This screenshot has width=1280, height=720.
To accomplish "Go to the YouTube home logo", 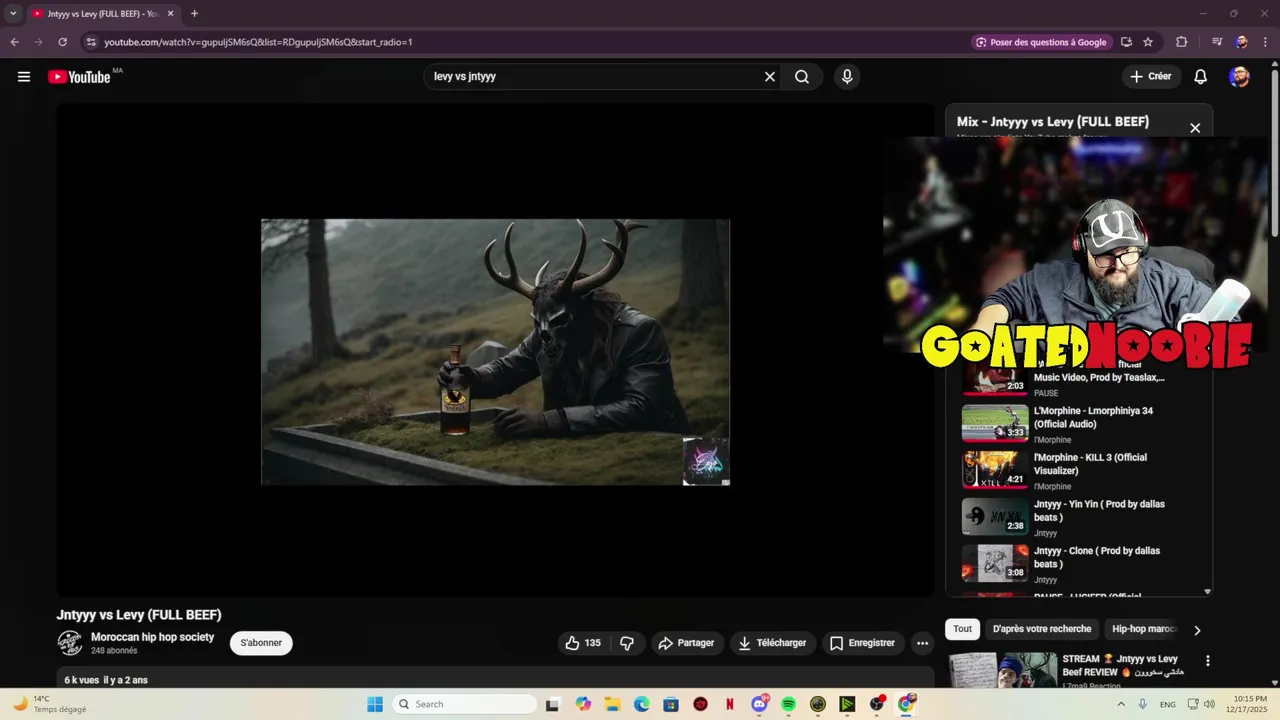I will pyautogui.click(x=79, y=77).
